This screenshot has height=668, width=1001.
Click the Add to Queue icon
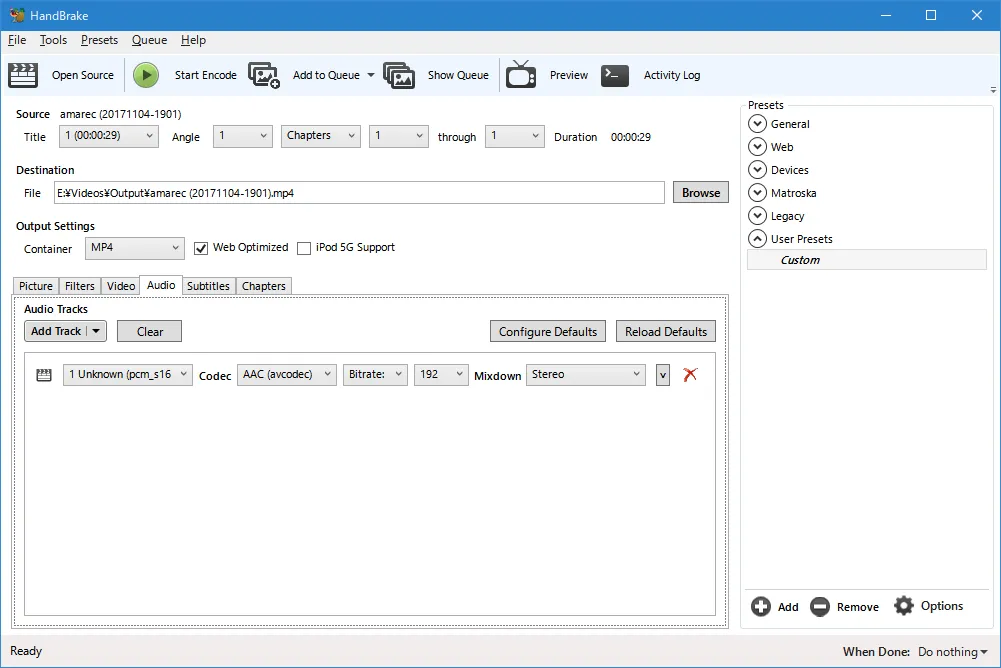tap(264, 75)
